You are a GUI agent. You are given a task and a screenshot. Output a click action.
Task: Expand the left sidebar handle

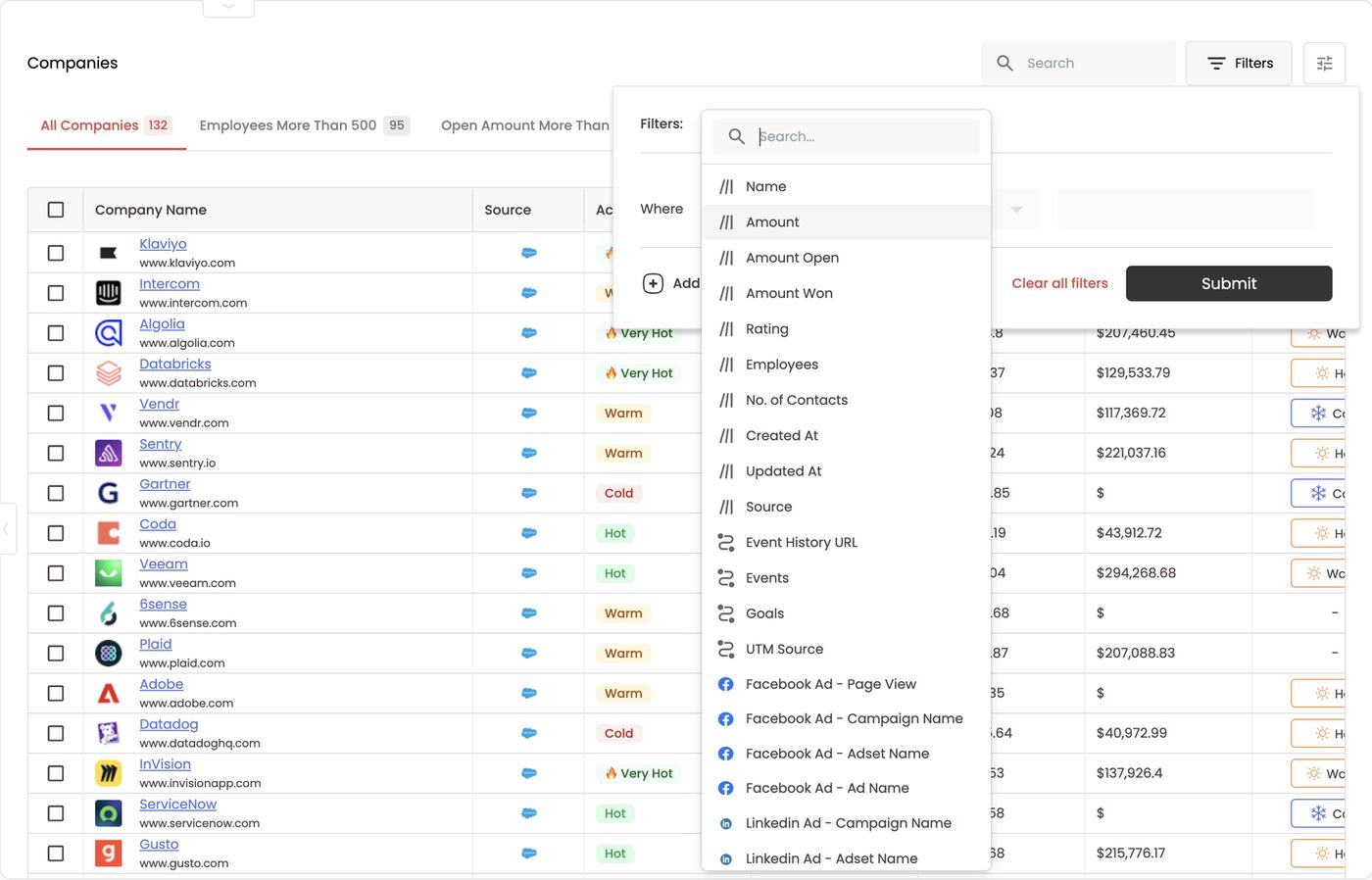click(x=7, y=528)
